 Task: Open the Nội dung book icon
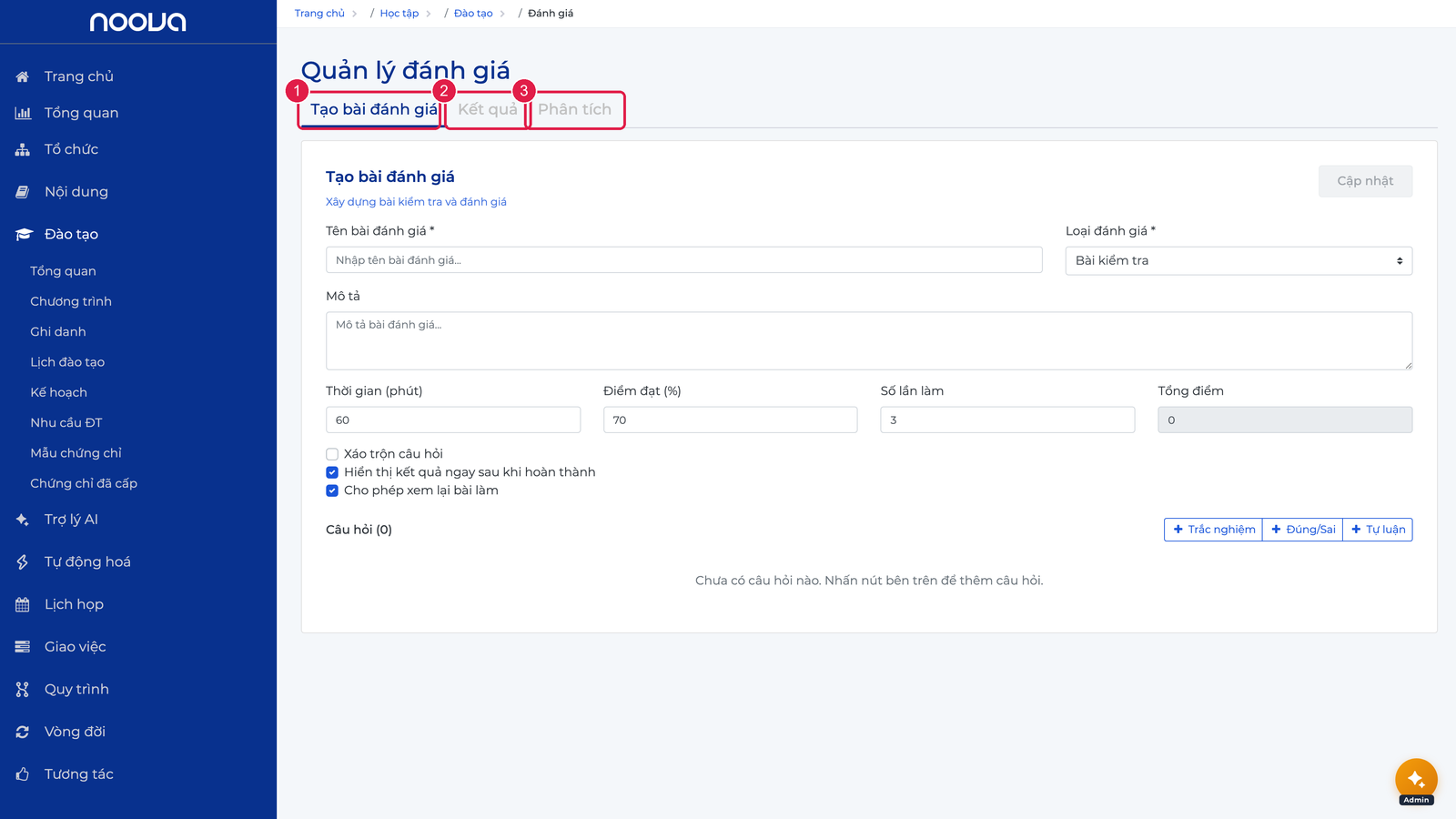[23, 192]
